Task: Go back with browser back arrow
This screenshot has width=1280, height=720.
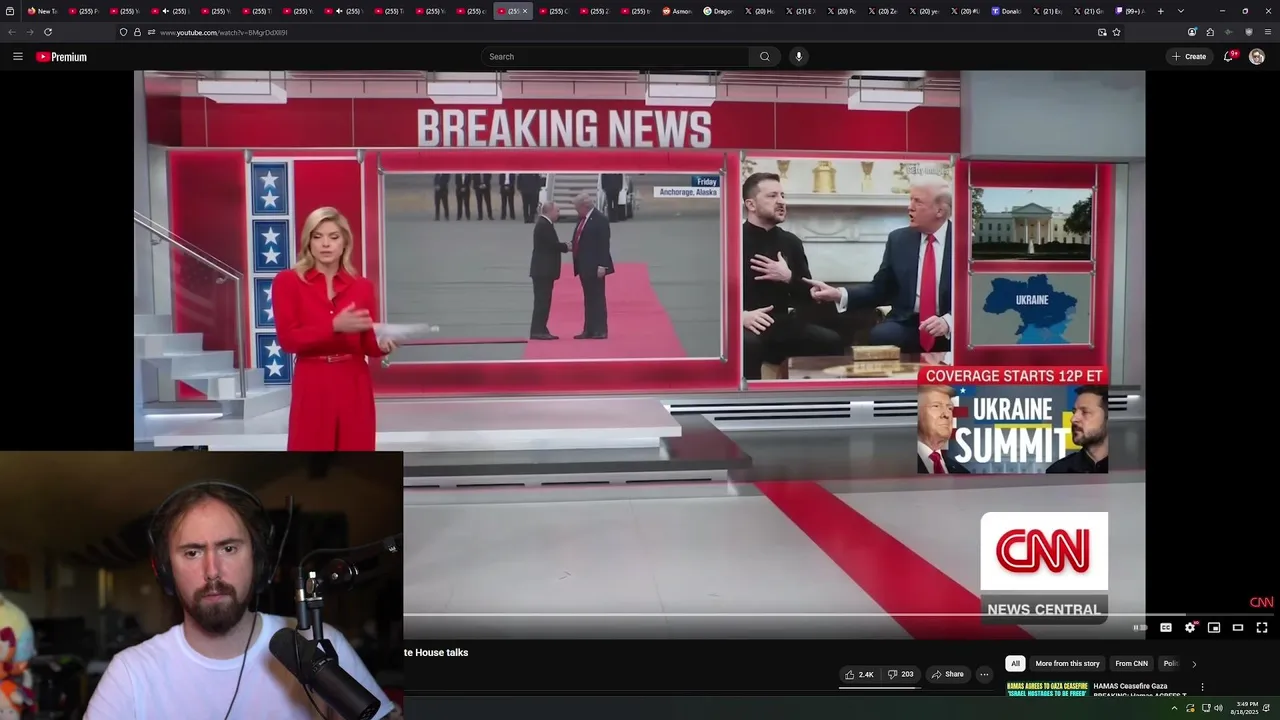Action: (x=12, y=32)
